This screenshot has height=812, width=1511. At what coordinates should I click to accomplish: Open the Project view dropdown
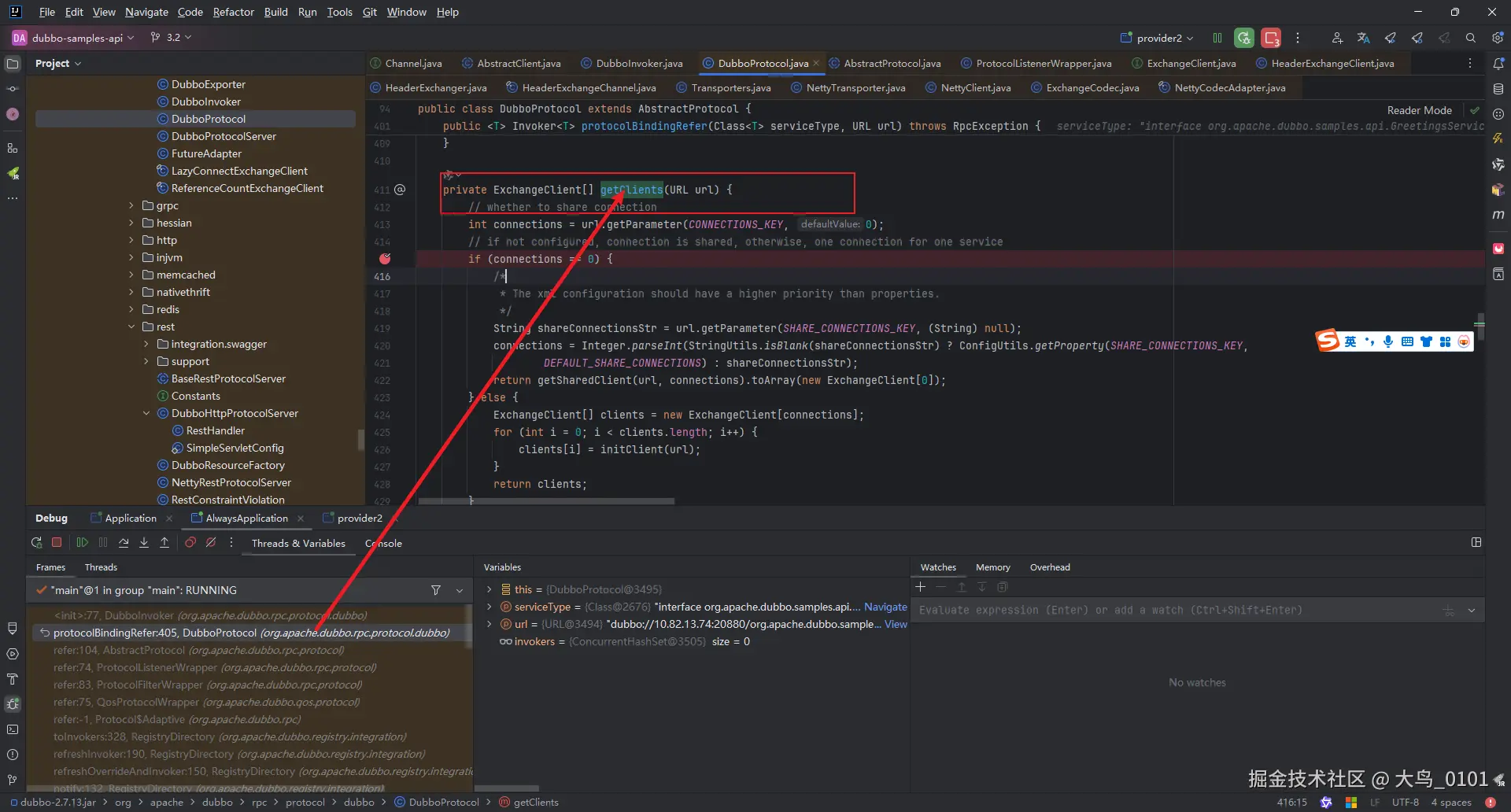pos(58,64)
